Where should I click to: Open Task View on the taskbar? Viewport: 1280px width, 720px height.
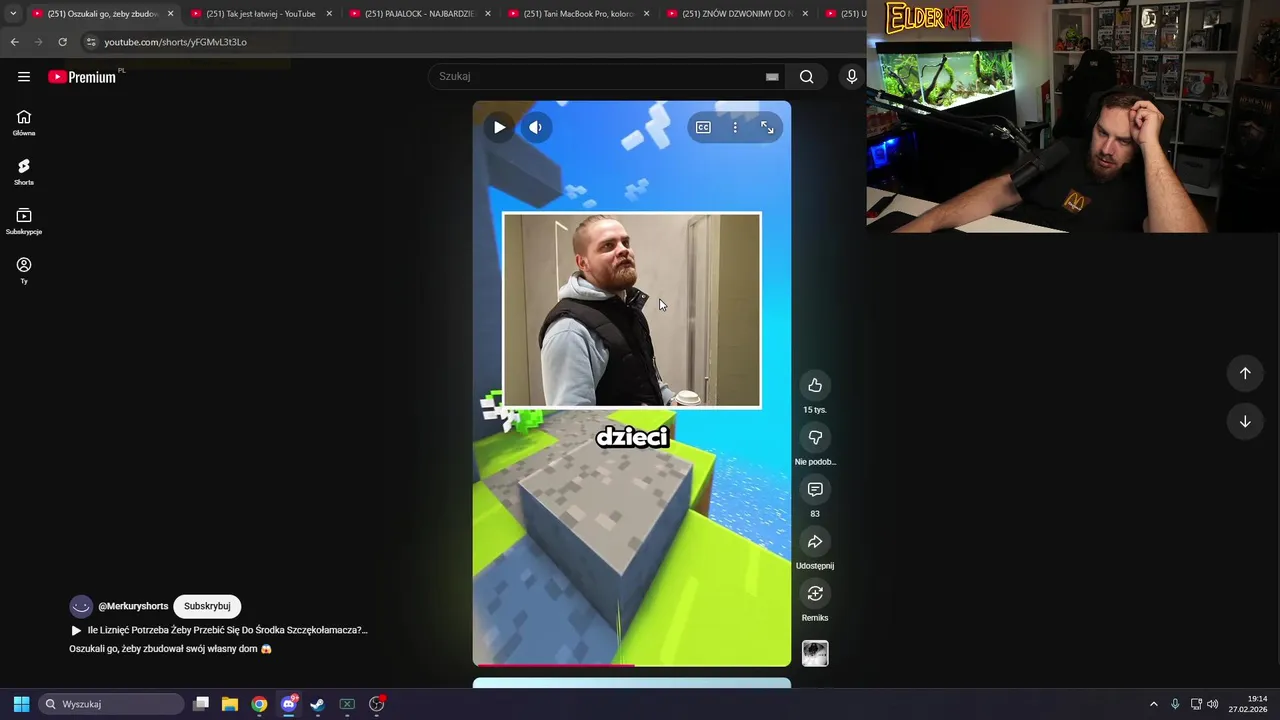click(x=201, y=704)
